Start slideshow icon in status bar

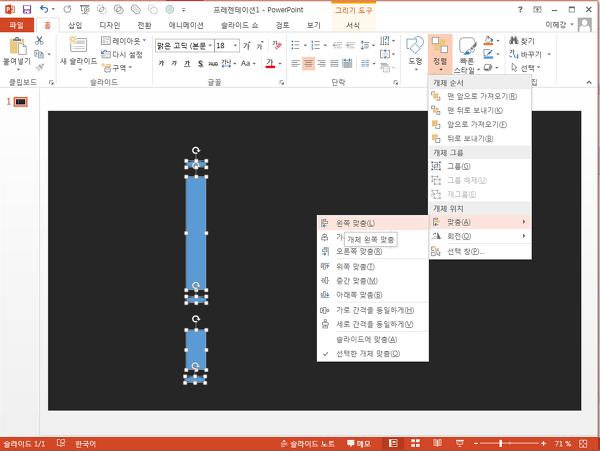click(460, 444)
